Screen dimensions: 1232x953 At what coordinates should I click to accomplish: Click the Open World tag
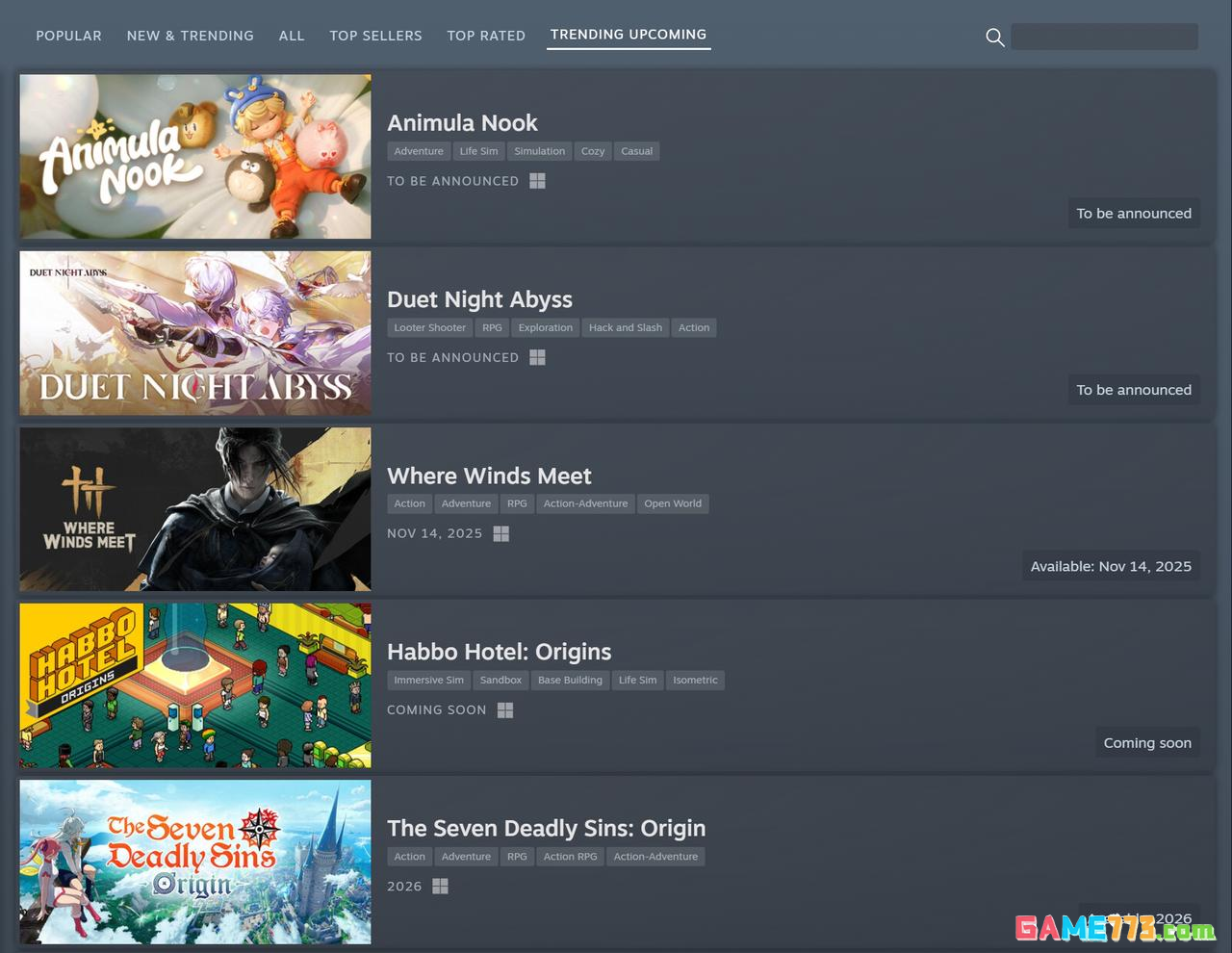pos(672,503)
